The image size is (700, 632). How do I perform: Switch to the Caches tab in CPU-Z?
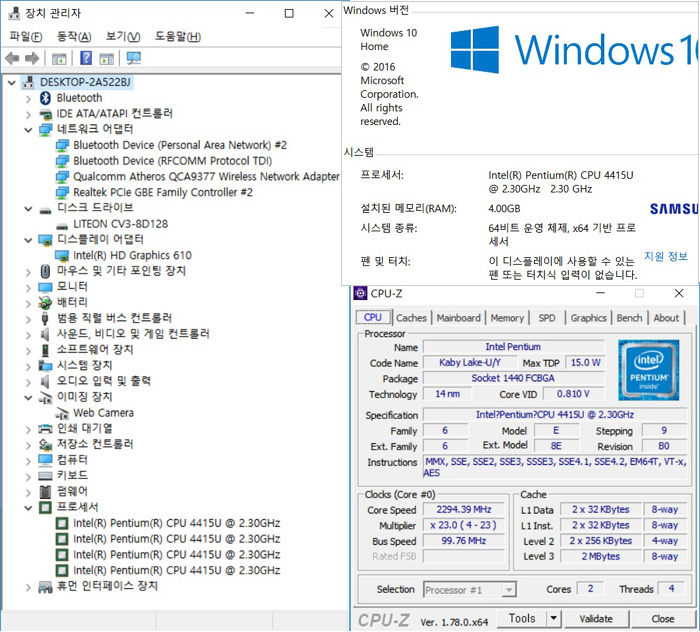pyautogui.click(x=411, y=318)
